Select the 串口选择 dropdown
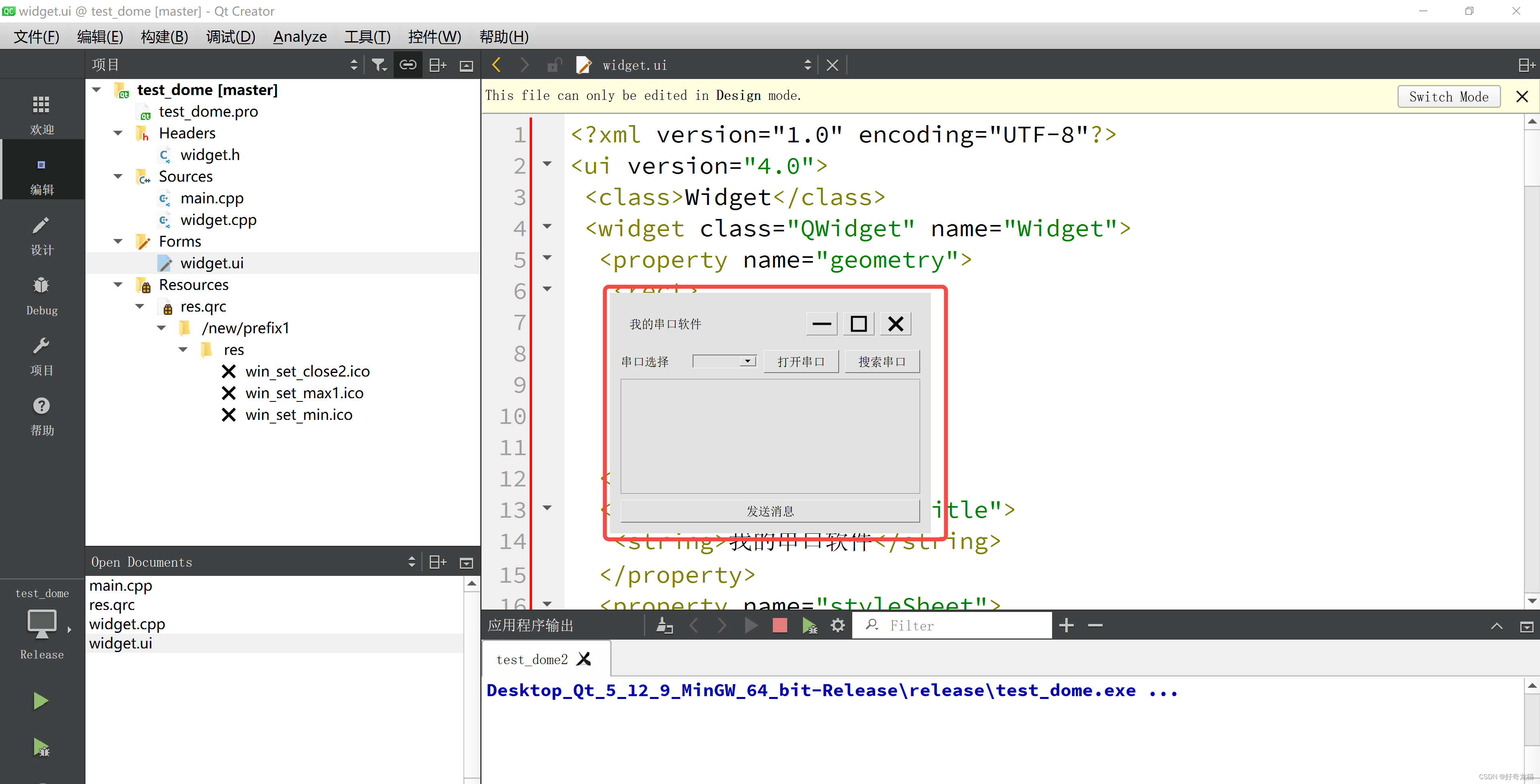 (x=722, y=361)
